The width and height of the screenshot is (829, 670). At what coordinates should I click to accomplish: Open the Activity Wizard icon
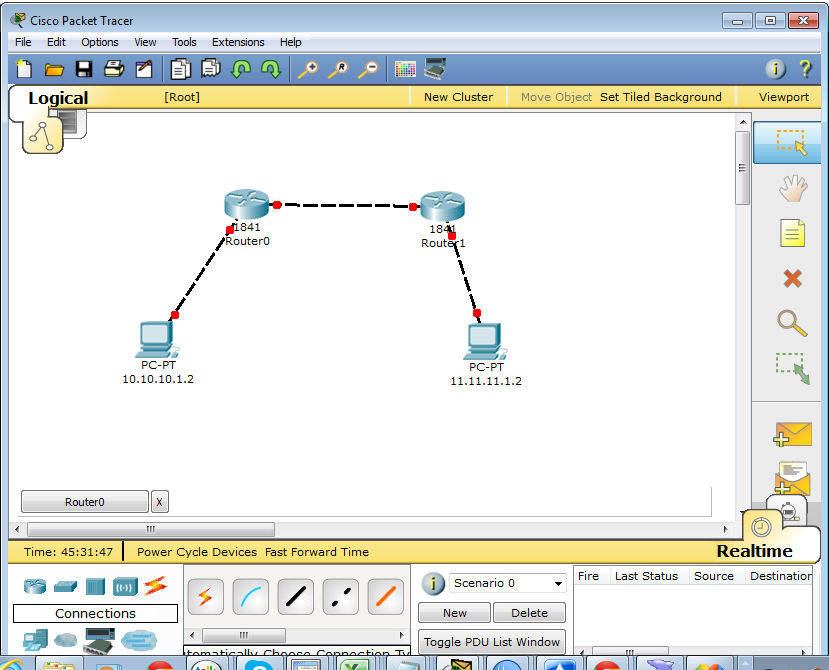pos(144,69)
